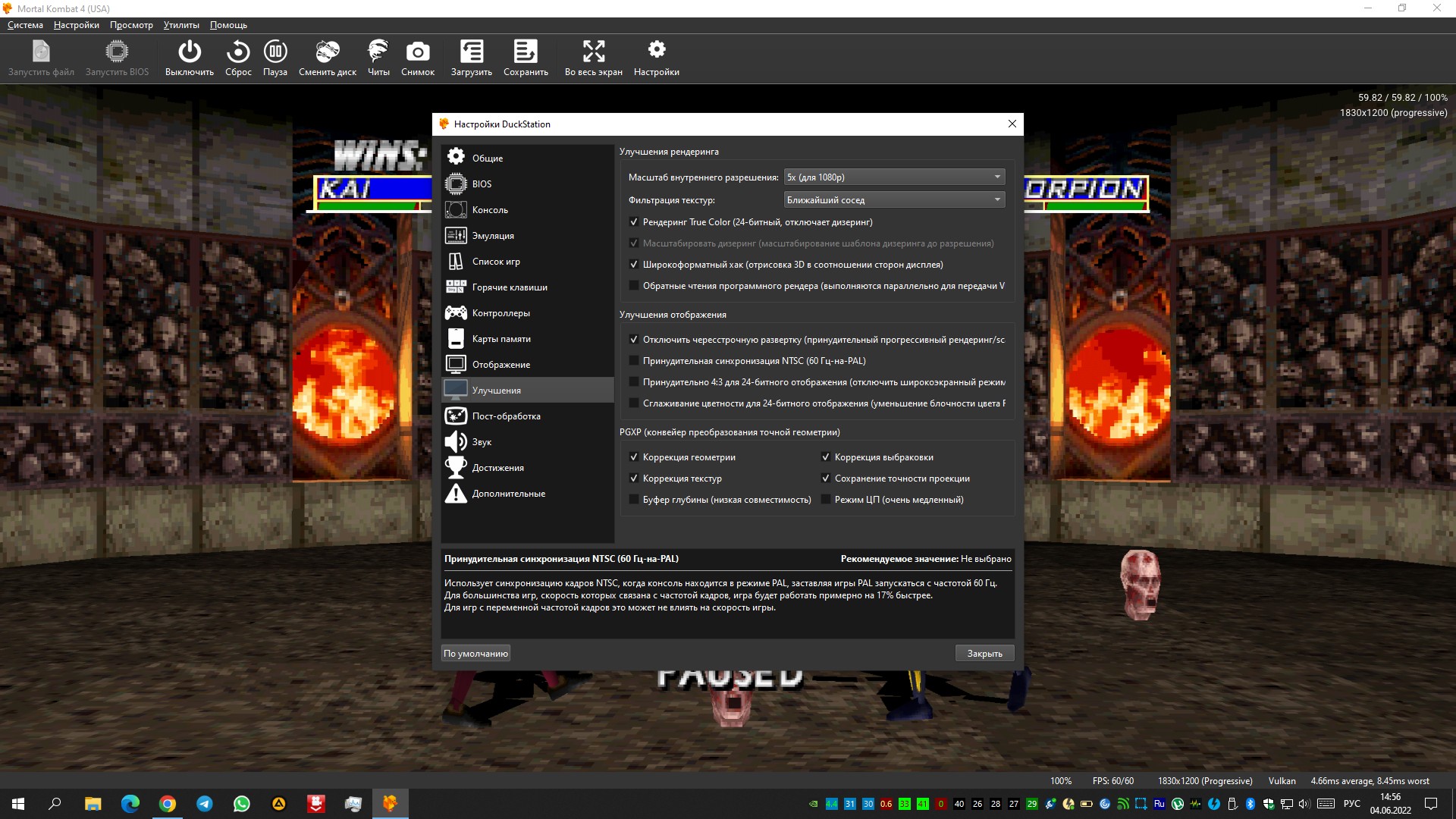Toggle Отключить чересстрочную развертку checkbox
The width and height of the screenshot is (1456, 819).
coord(634,340)
